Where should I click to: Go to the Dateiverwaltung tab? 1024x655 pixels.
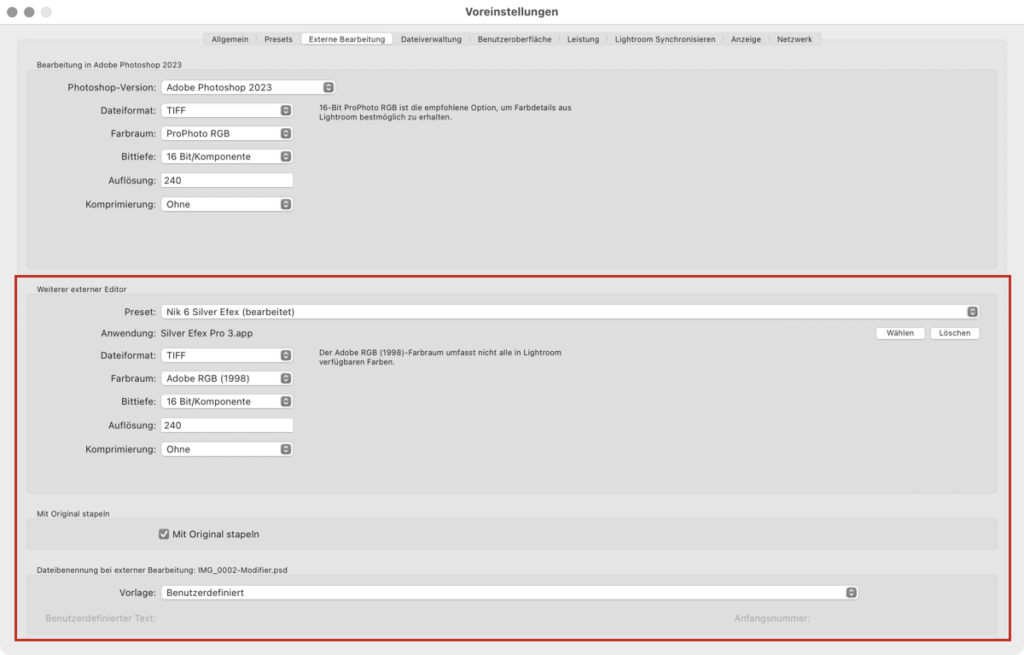click(x=431, y=39)
